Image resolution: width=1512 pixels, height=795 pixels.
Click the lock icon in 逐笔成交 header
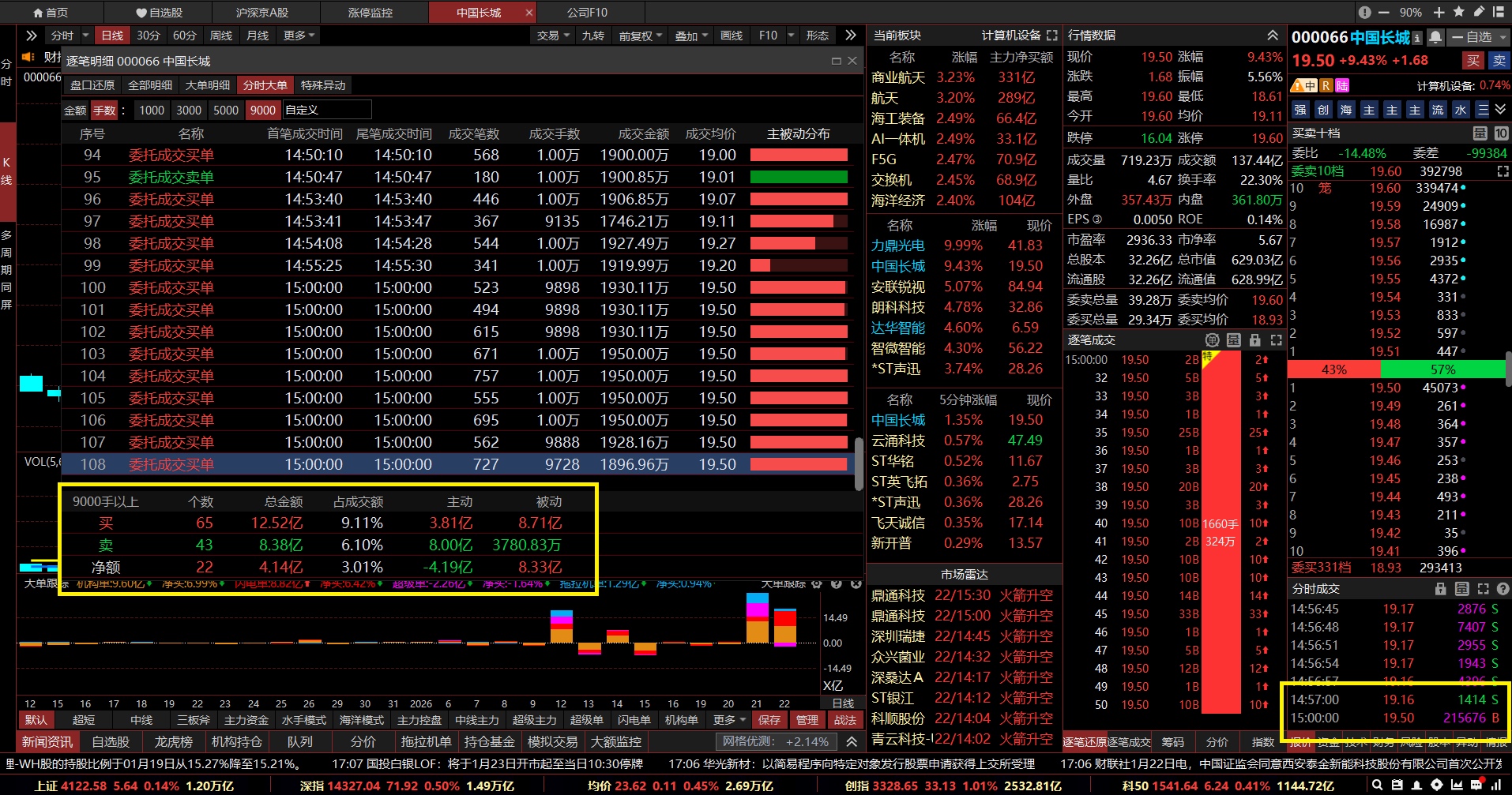pos(1254,340)
